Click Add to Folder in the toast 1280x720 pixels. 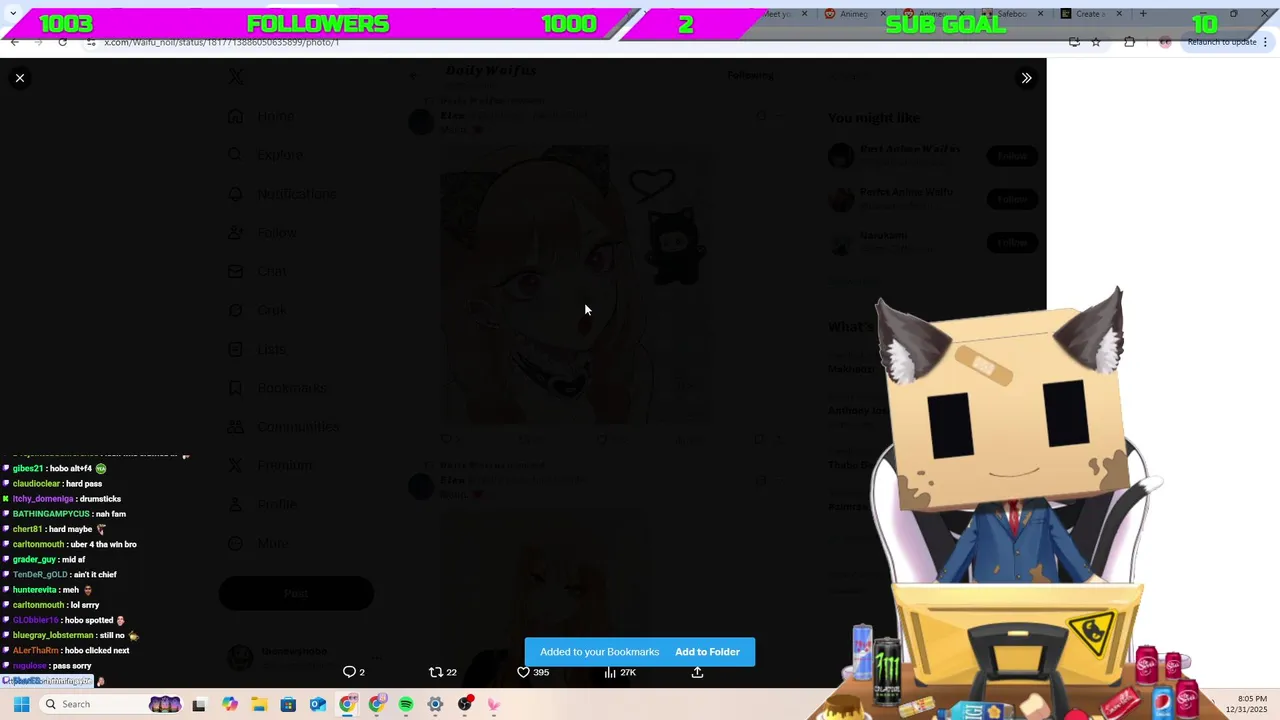pyautogui.click(x=707, y=652)
